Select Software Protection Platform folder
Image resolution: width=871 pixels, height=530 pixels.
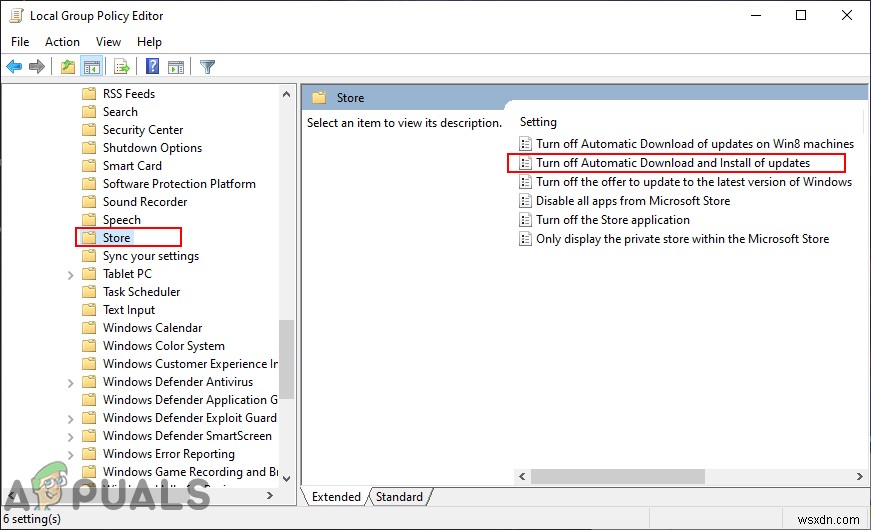(179, 184)
